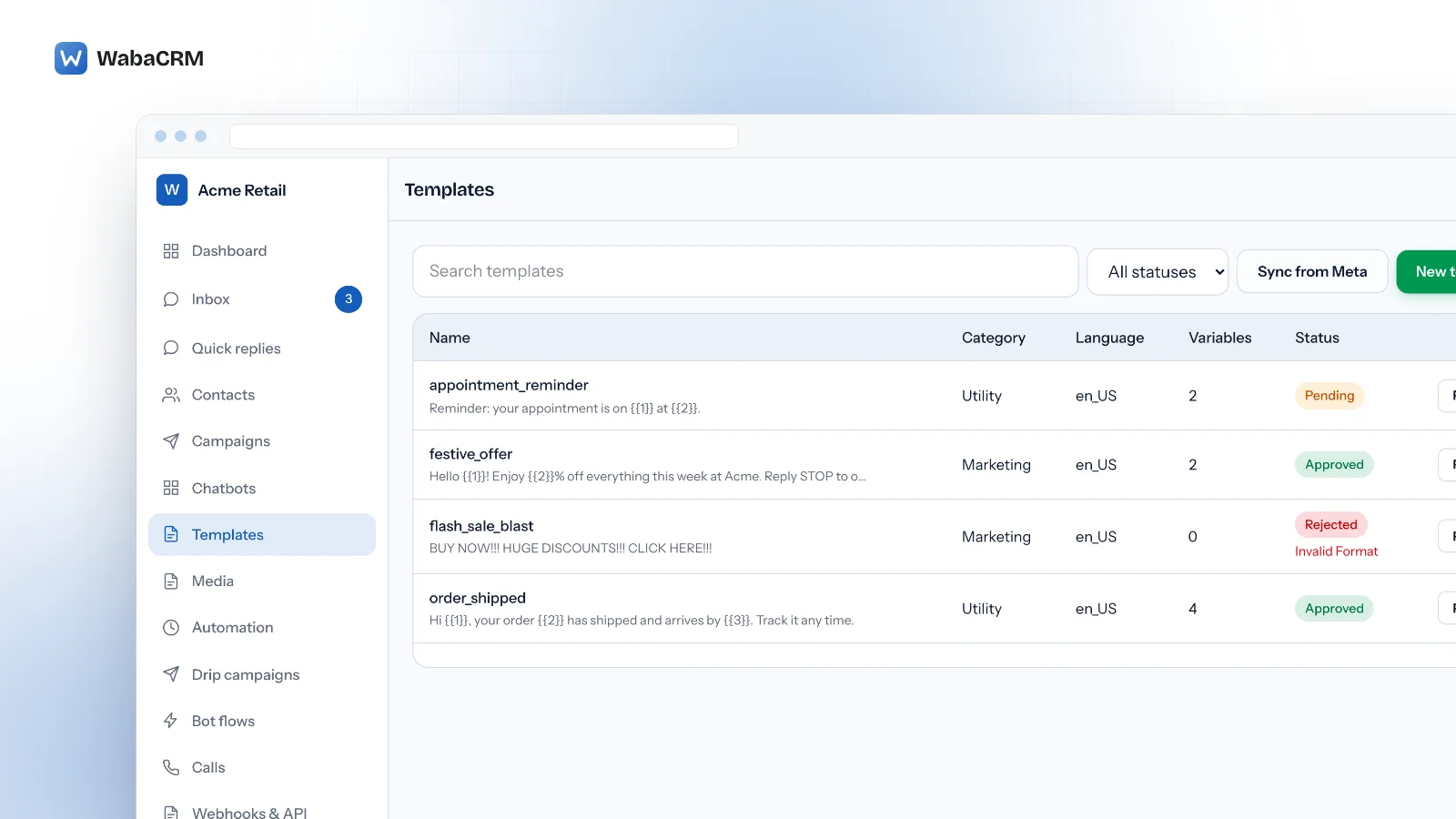Navigate to Contacts
This screenshot has height=819, width=1456.
(262, 395)
